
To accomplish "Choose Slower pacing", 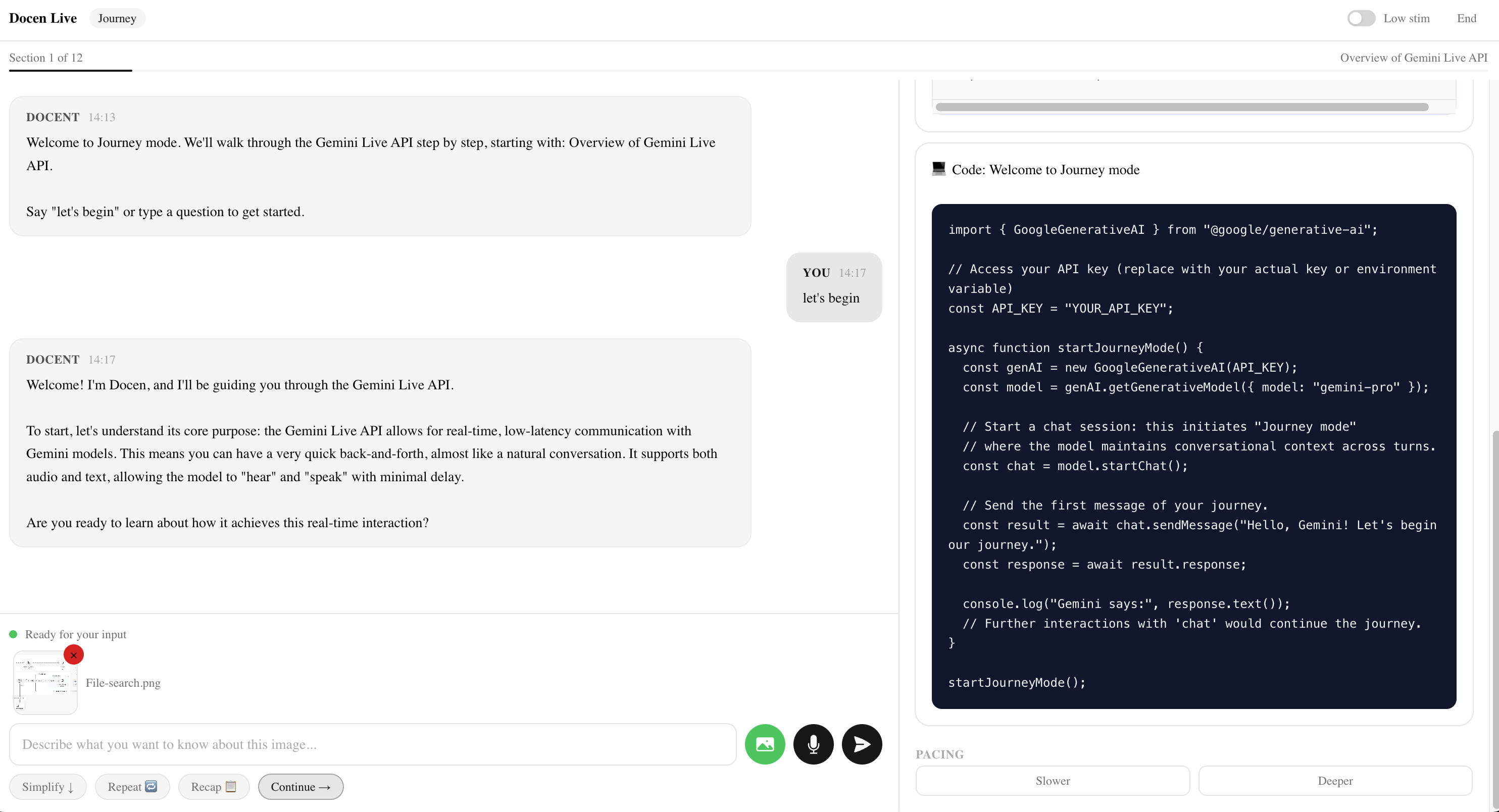I will click(x=1052, y=781).
